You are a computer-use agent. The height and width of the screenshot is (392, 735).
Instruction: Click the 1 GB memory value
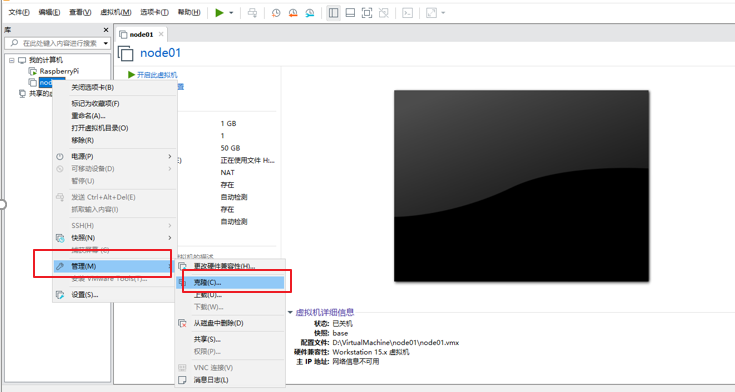[x=228, y=123]
